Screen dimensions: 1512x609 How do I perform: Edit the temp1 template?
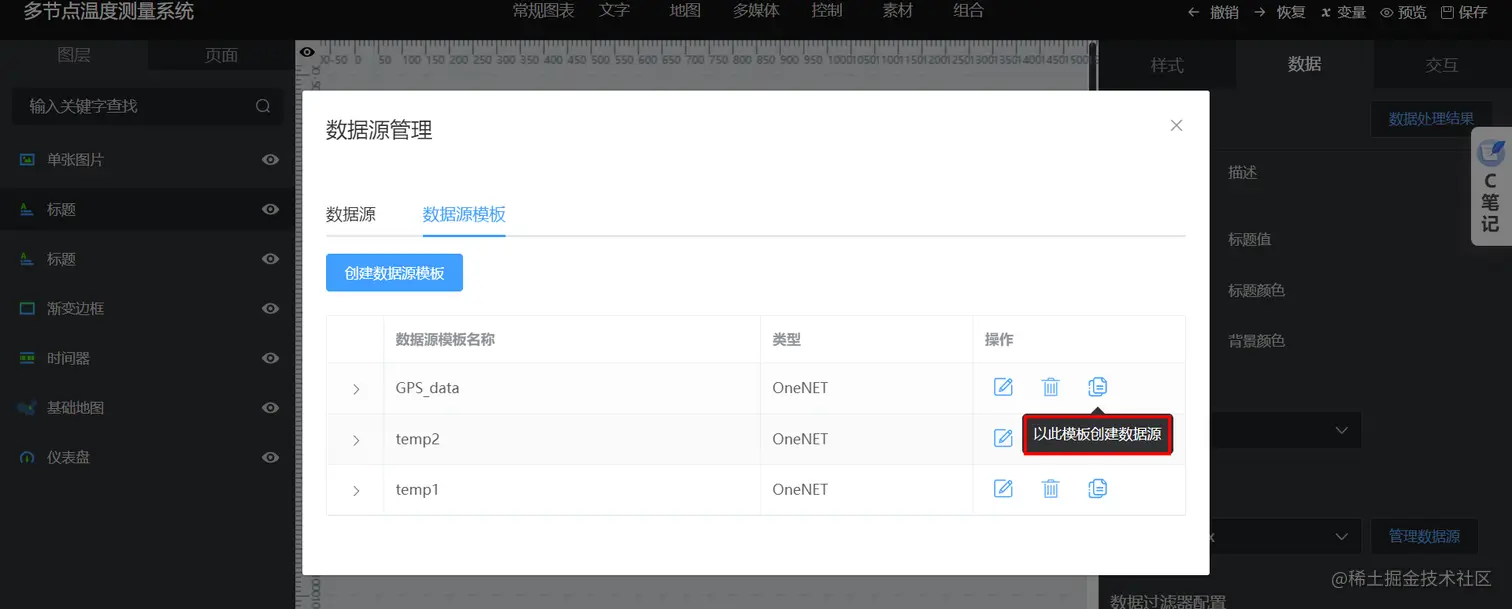pyautogui.click(x=1003, y=488)
